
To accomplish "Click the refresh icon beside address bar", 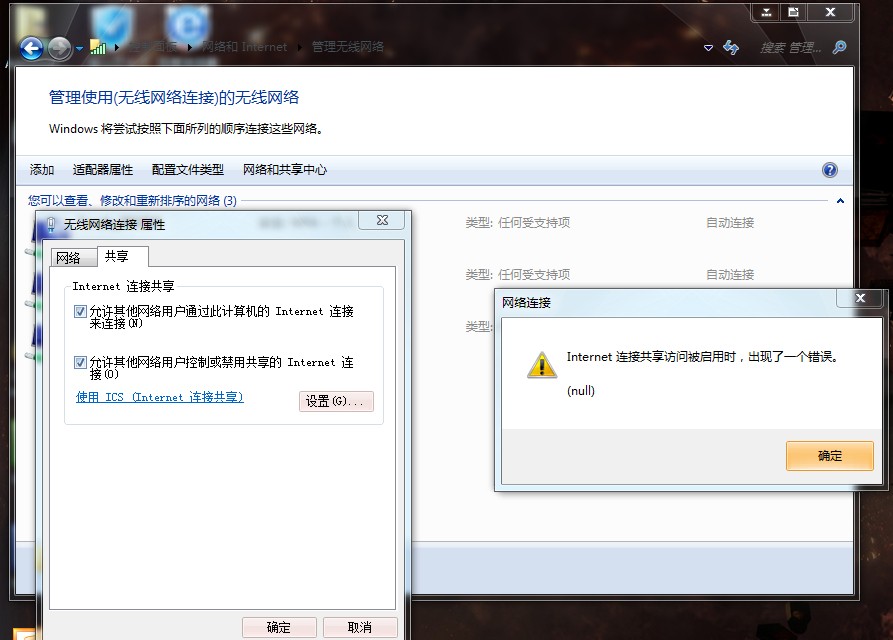I will pyautogui.click(x=731, y=47).
